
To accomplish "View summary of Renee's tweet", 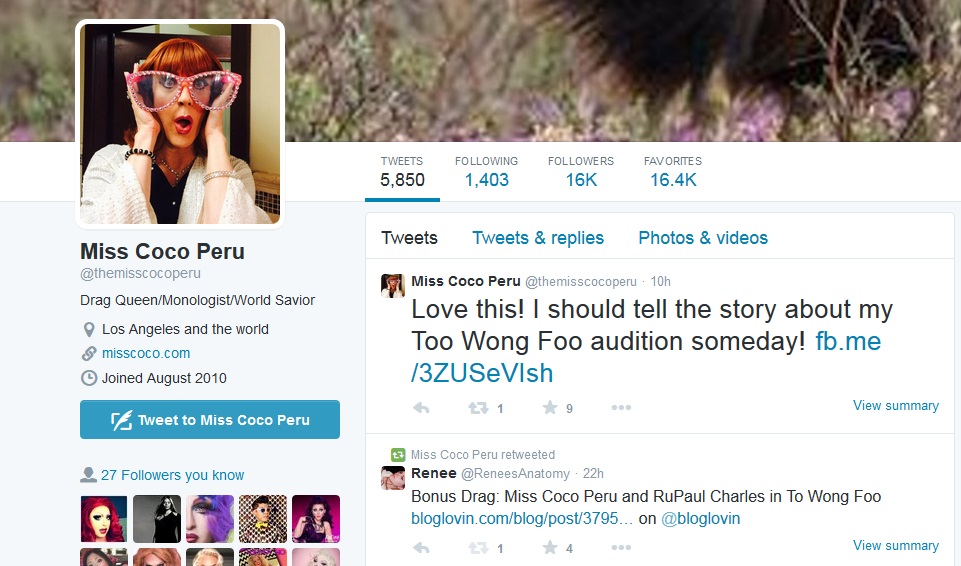I will [895, 545].
